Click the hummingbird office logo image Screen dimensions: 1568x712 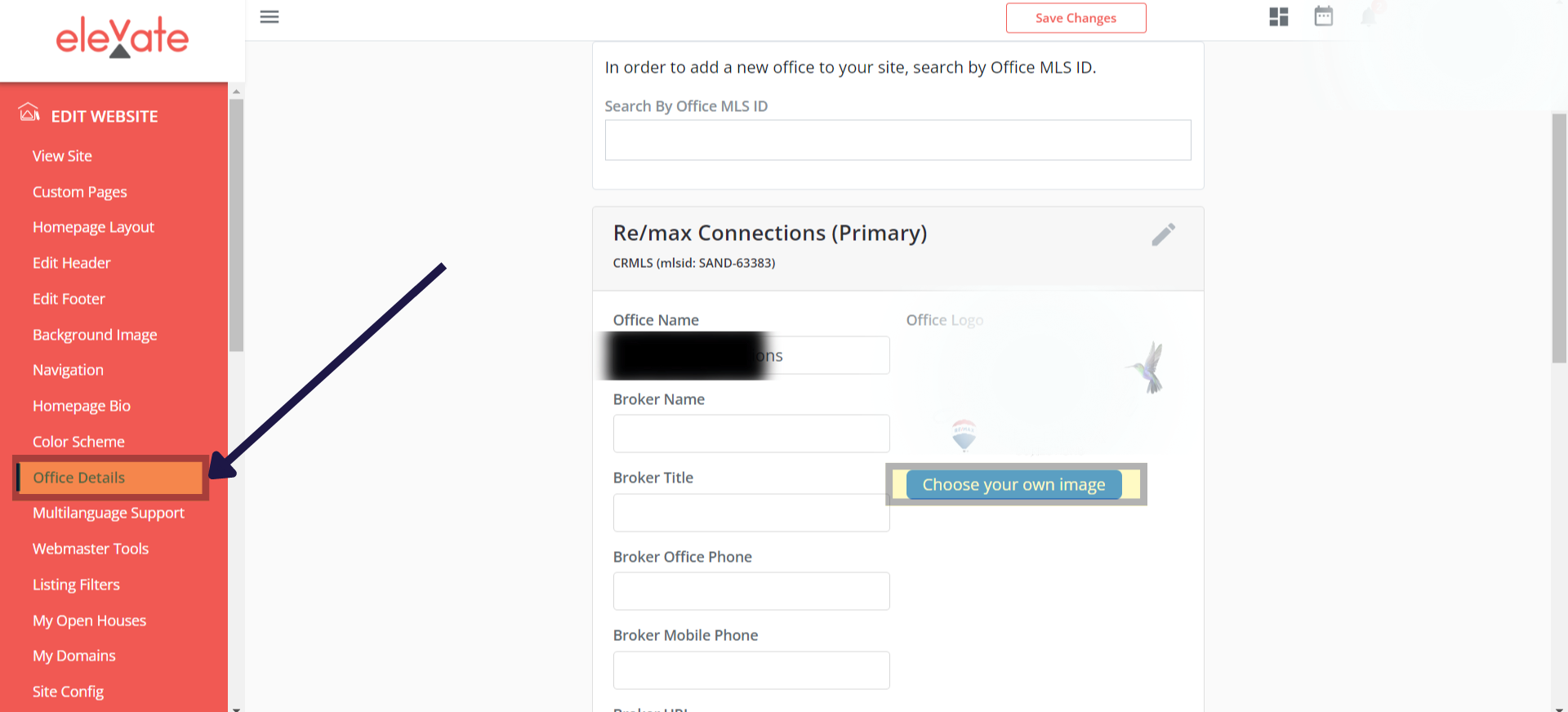(1148, 368)
